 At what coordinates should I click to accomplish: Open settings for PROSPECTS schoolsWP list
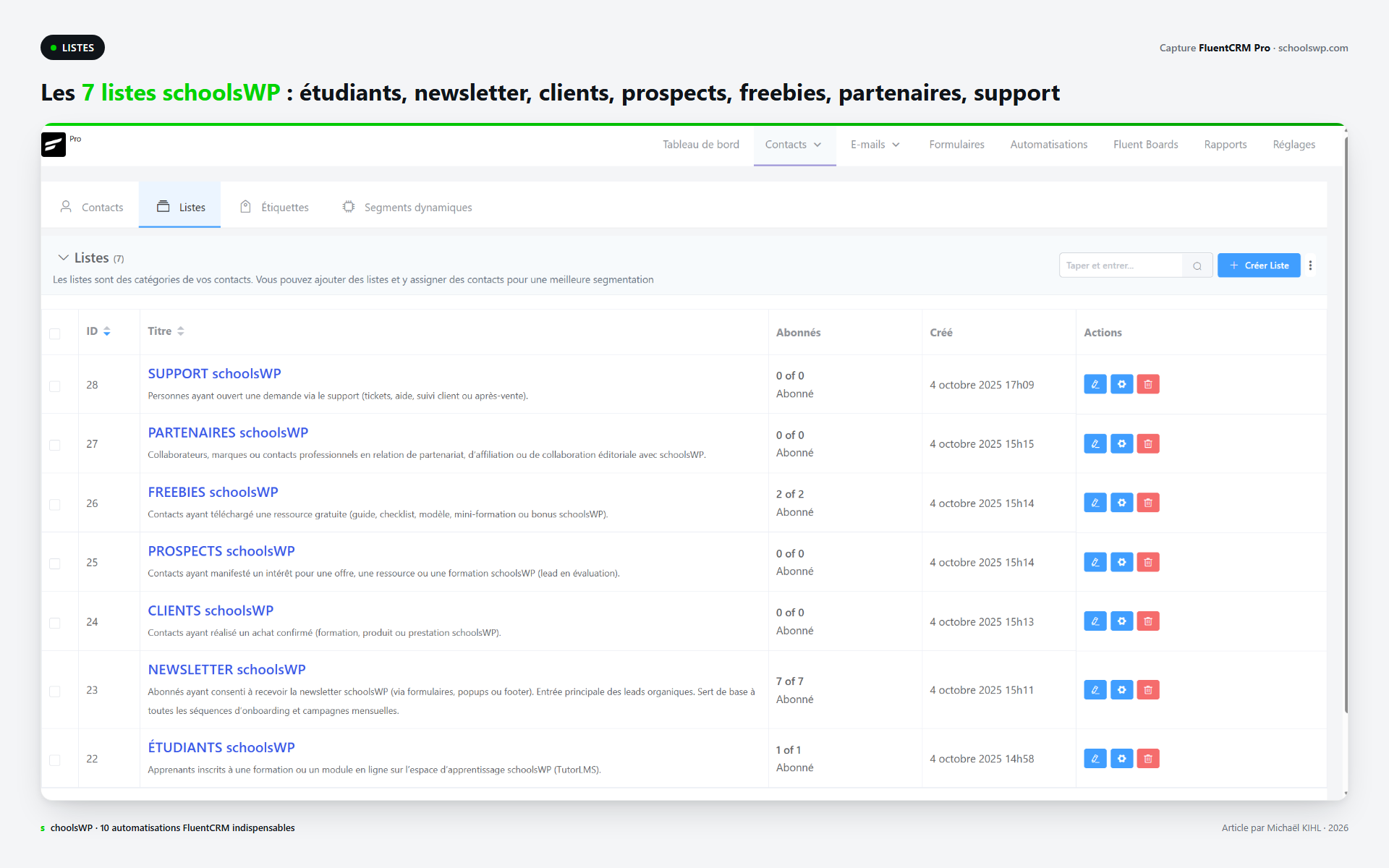(x=1121, y=562)
